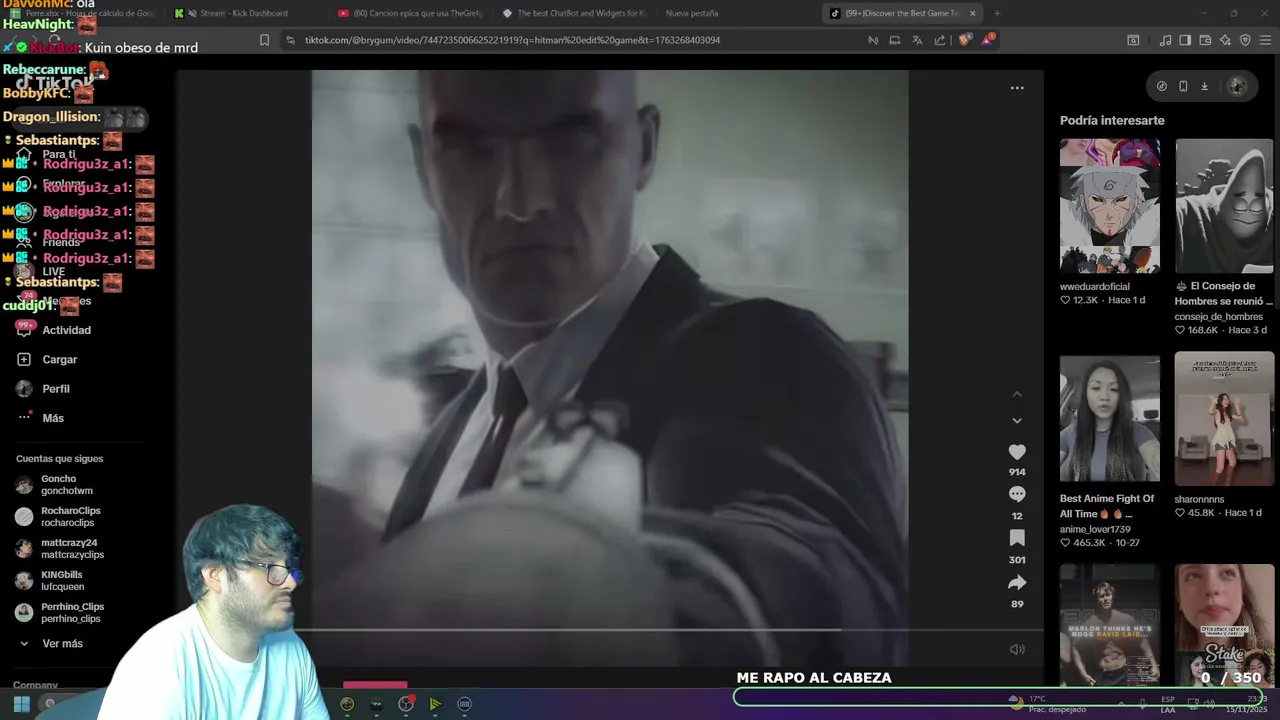The width and height of the screenshot is (1280, 720).
Task: Mute the video using speaker icon
Action: tap(1017, 649)
